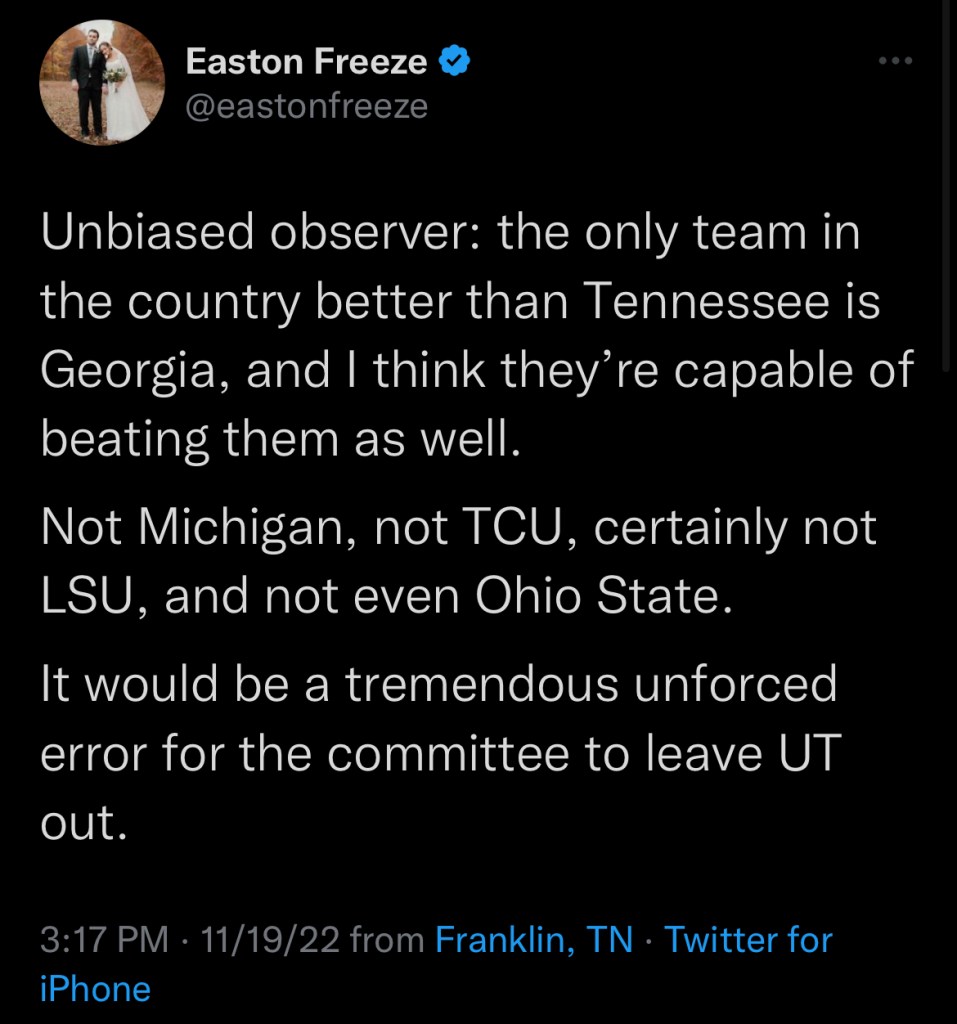This screenshot has height=1024, width=957.
Task: Click the @eastonfreeze handle
Action: click(307, 104)
